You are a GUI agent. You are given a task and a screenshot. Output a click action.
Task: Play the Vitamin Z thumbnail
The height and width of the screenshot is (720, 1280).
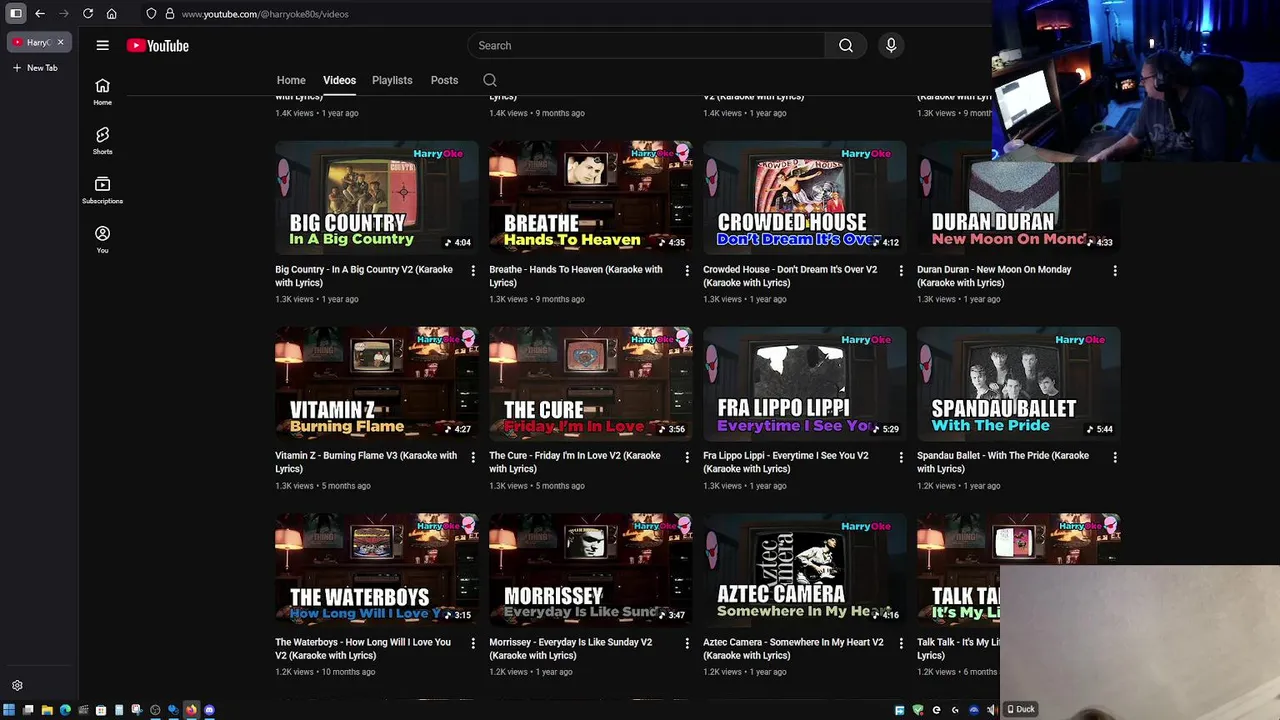click(x=377, y=384)
